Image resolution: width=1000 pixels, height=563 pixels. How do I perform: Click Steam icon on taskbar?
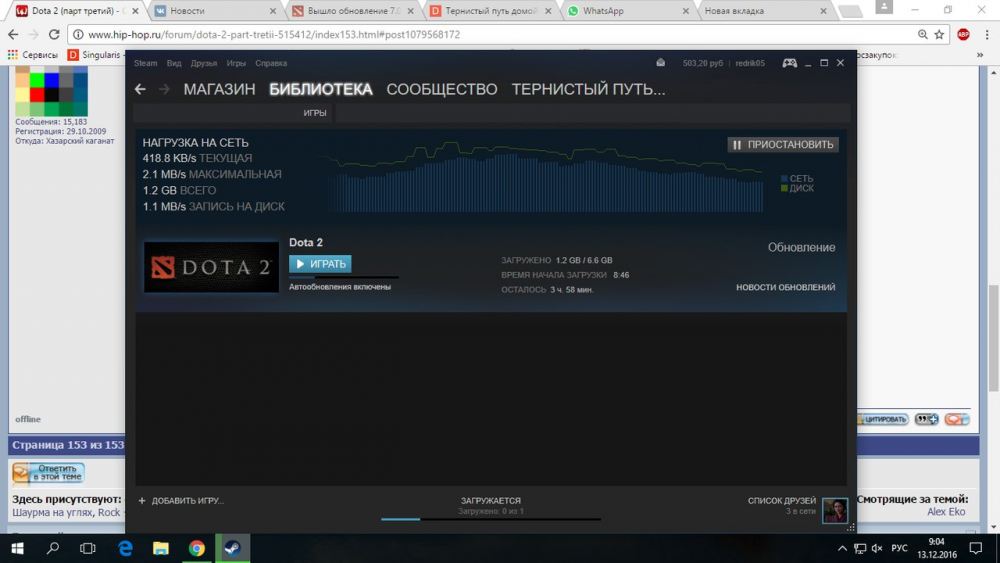click(x=232, y=548)
